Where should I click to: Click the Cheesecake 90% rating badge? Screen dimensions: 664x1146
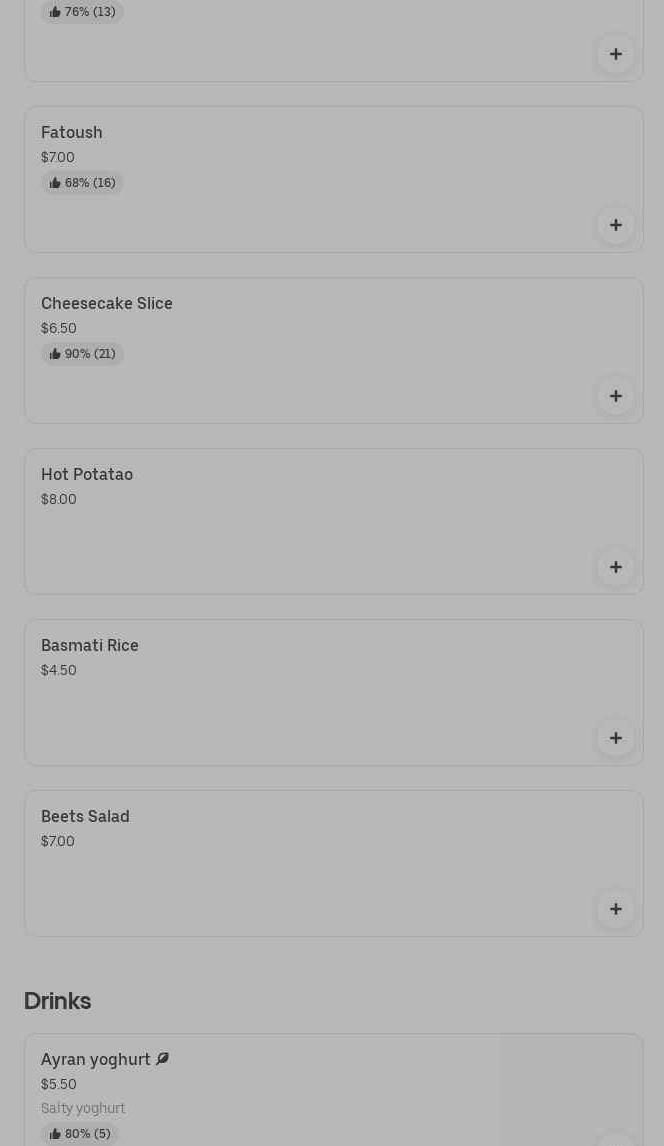[82, 354]
